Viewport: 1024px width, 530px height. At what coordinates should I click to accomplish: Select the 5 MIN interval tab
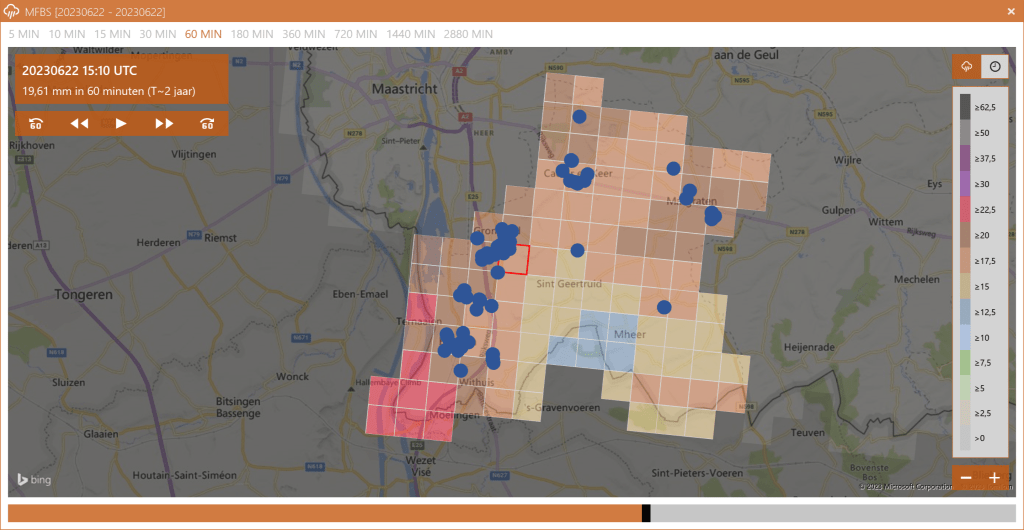coord(24,34)
